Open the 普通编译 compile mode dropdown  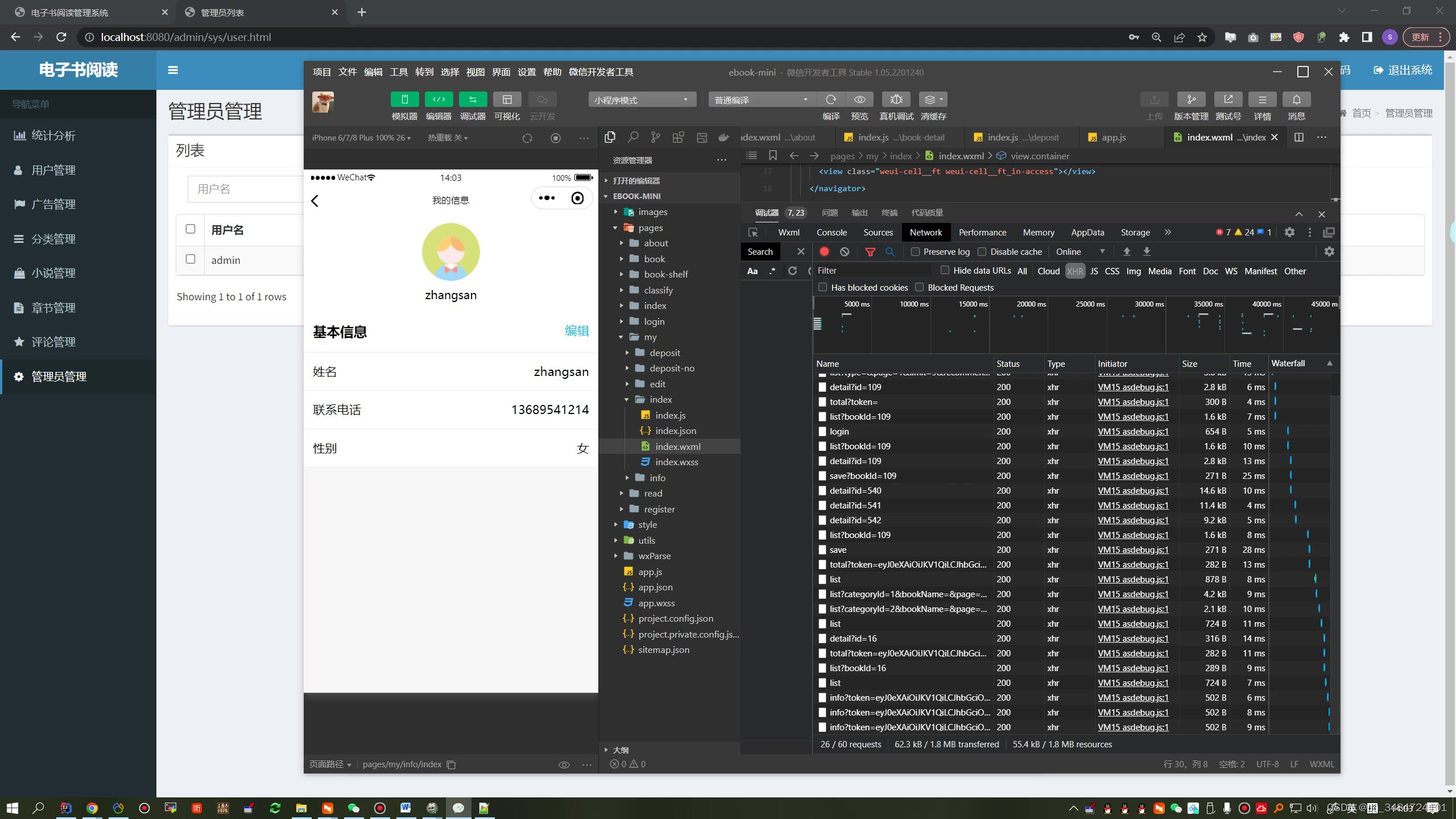(760, 100)
